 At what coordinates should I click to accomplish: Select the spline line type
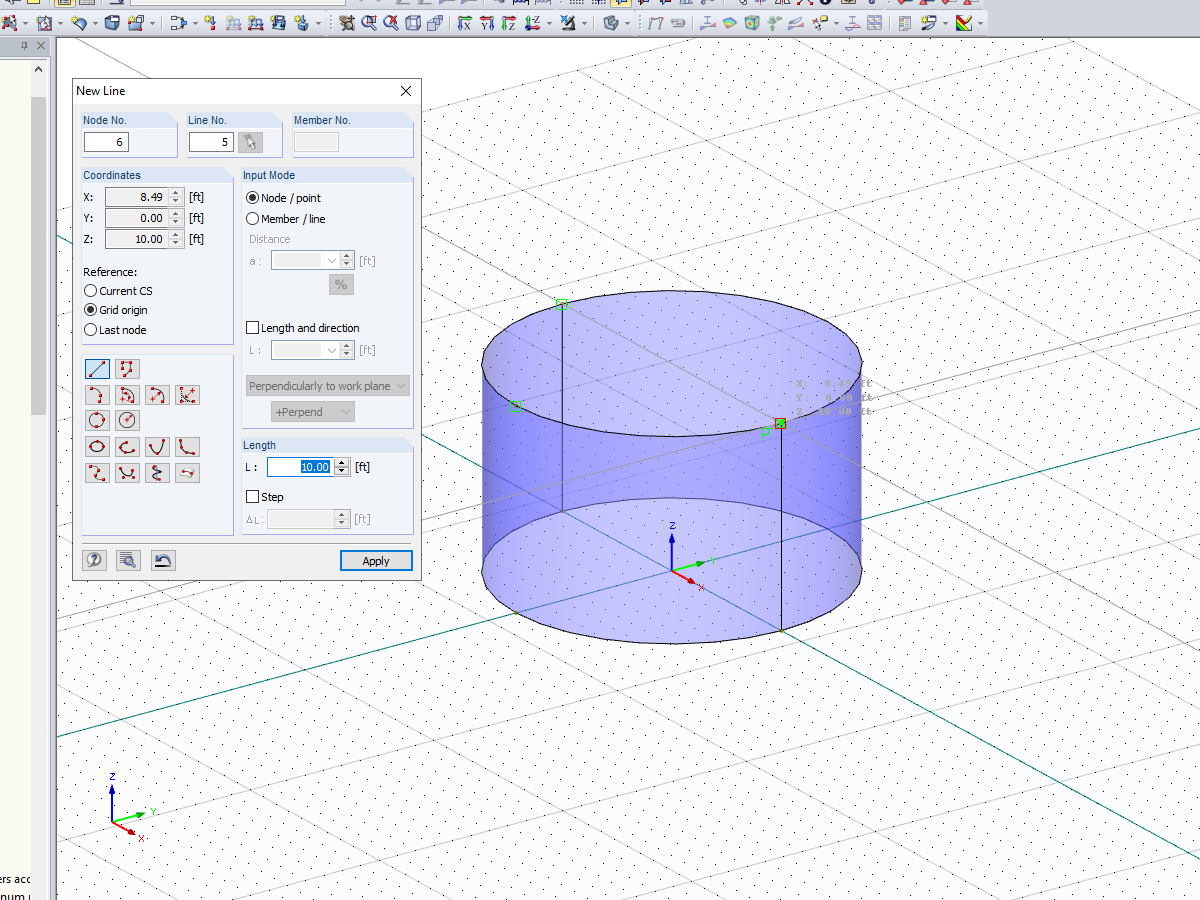pos(97,473)
